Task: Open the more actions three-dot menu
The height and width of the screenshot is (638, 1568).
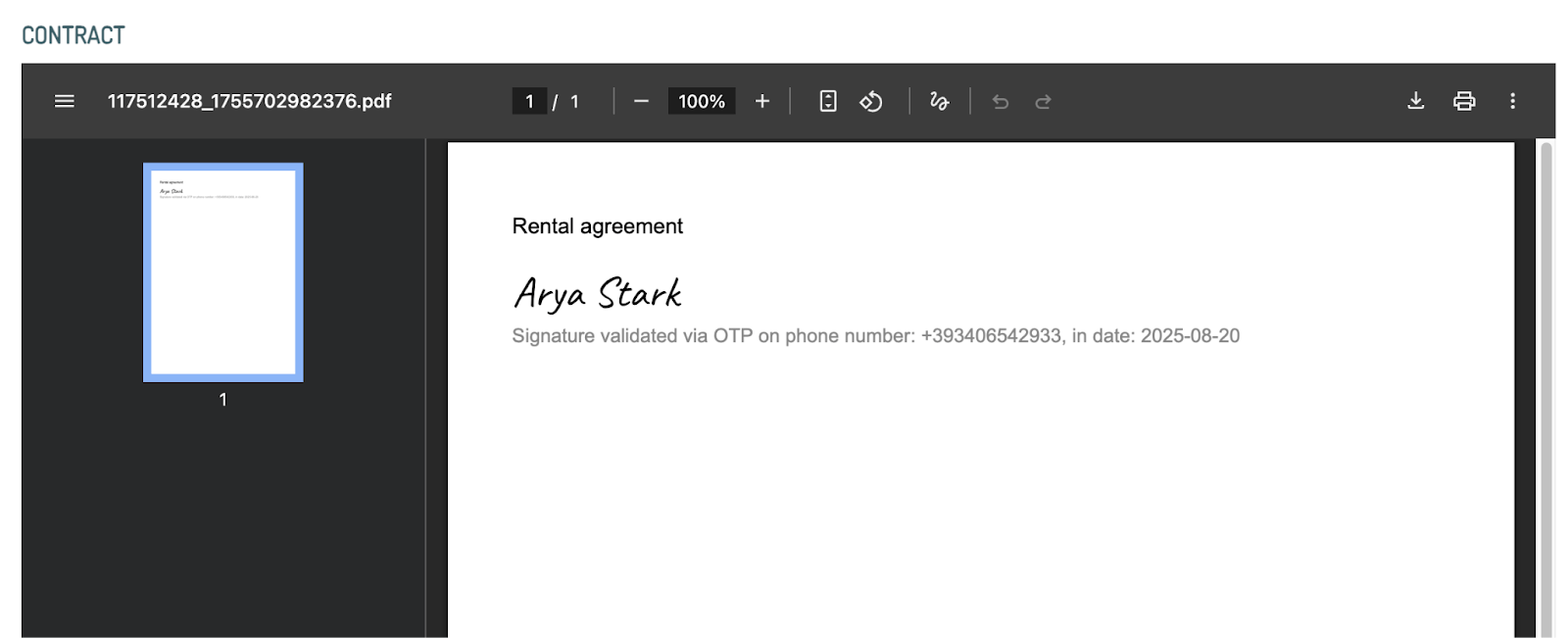Action: tap(1512, 101)
